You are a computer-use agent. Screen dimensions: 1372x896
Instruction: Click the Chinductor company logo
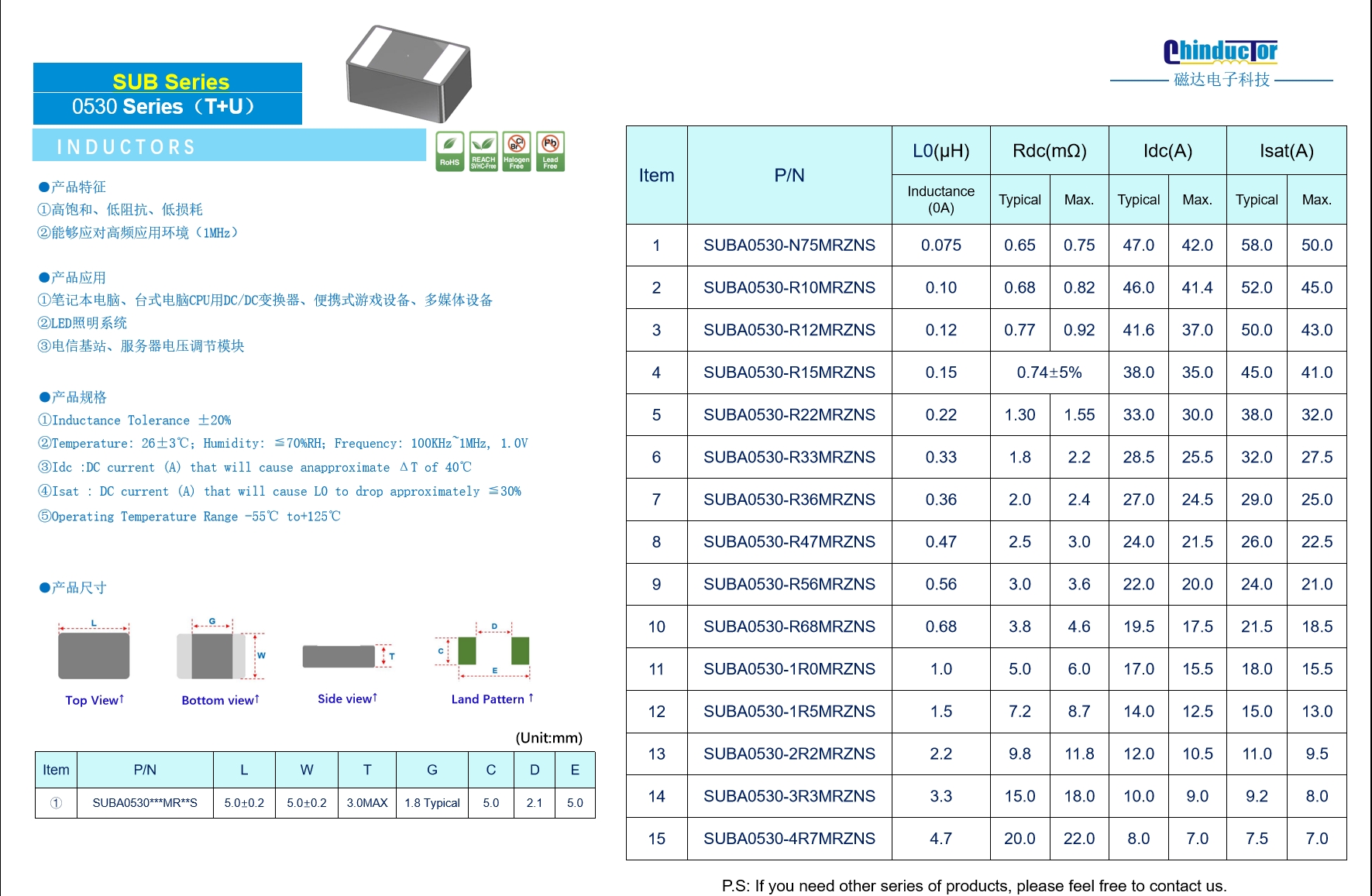click(x=1220, y=51)
